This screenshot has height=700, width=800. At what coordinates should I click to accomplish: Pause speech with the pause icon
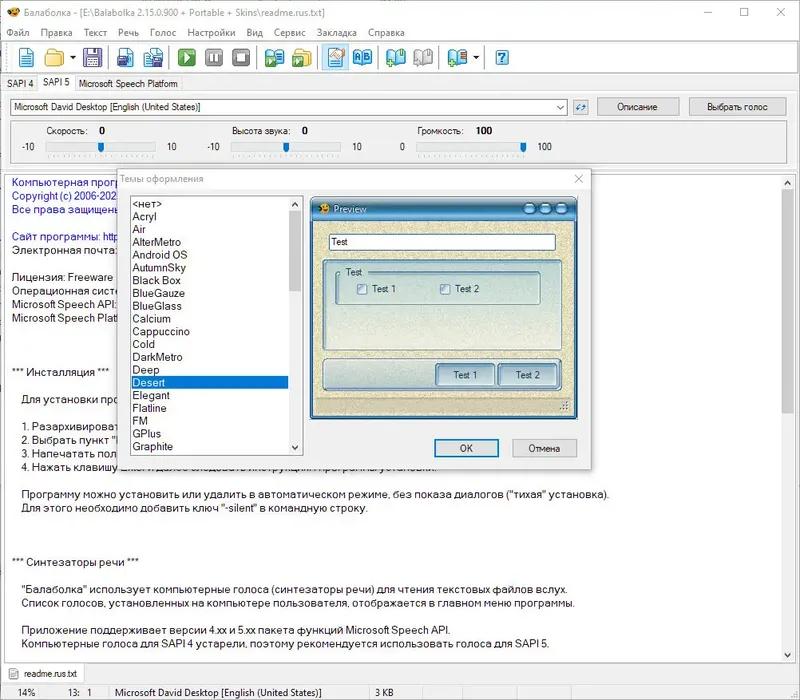point(214,57)
